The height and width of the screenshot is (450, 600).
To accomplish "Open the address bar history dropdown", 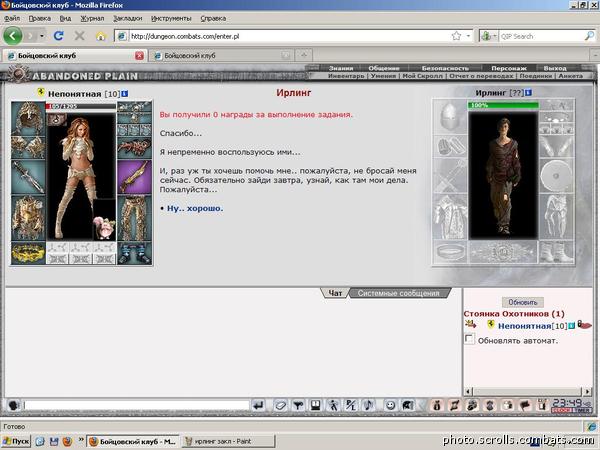I will point(468,36).
